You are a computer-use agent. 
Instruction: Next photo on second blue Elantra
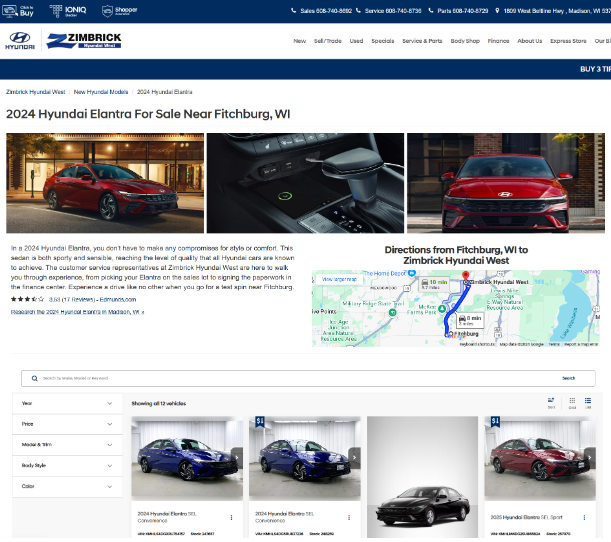(x=354, y=458)
